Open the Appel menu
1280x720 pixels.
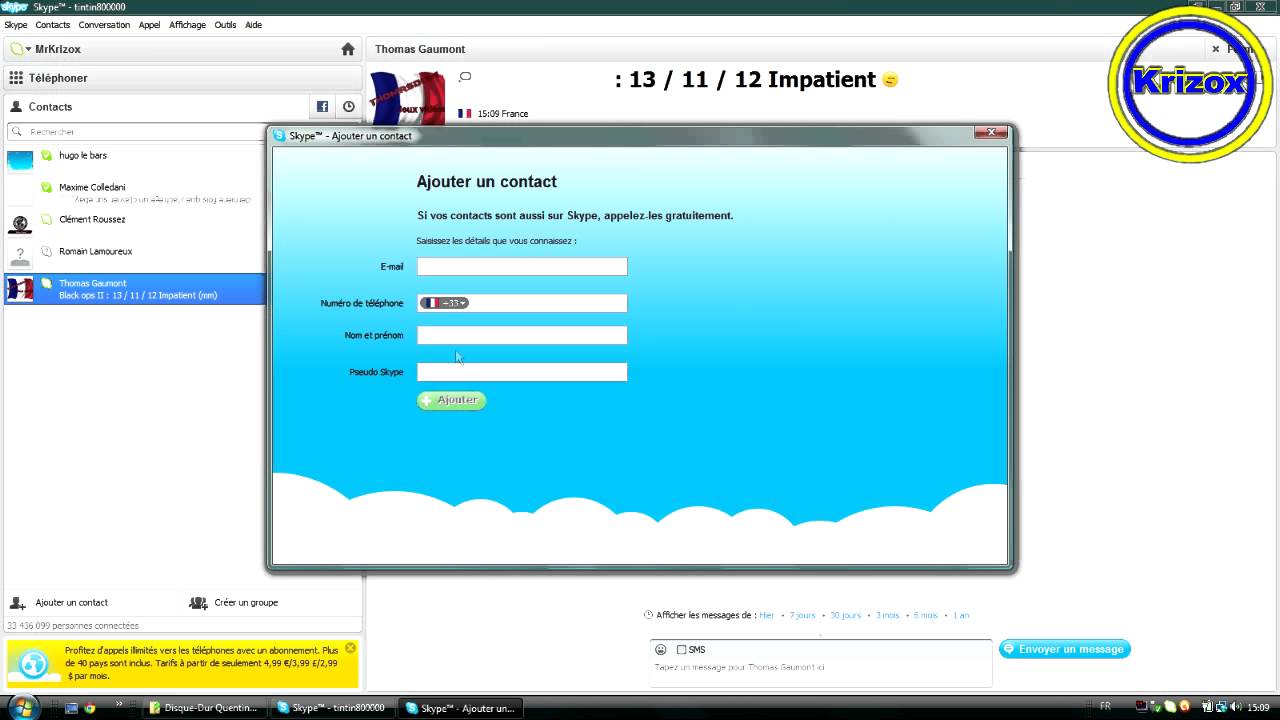pos(150,25)
